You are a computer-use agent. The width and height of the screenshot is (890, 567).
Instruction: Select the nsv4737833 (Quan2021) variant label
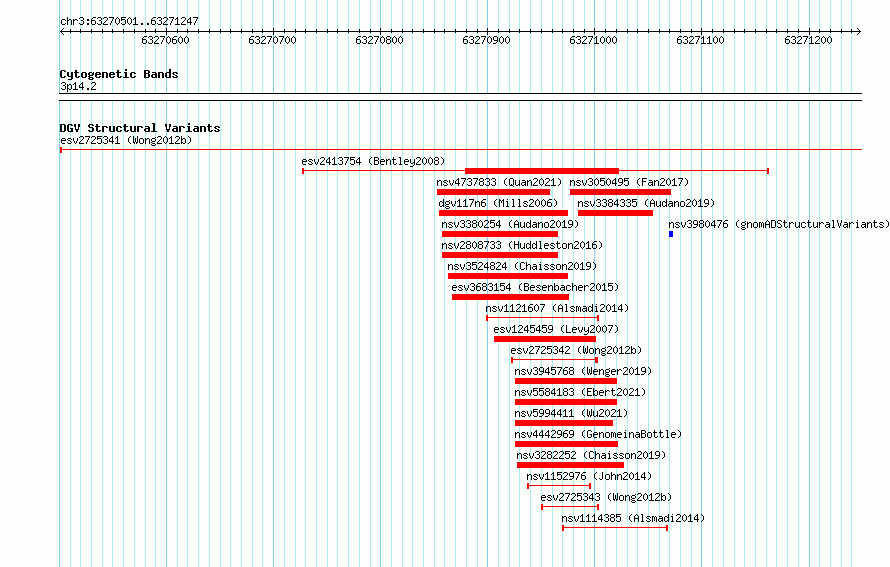pos(499,182)
